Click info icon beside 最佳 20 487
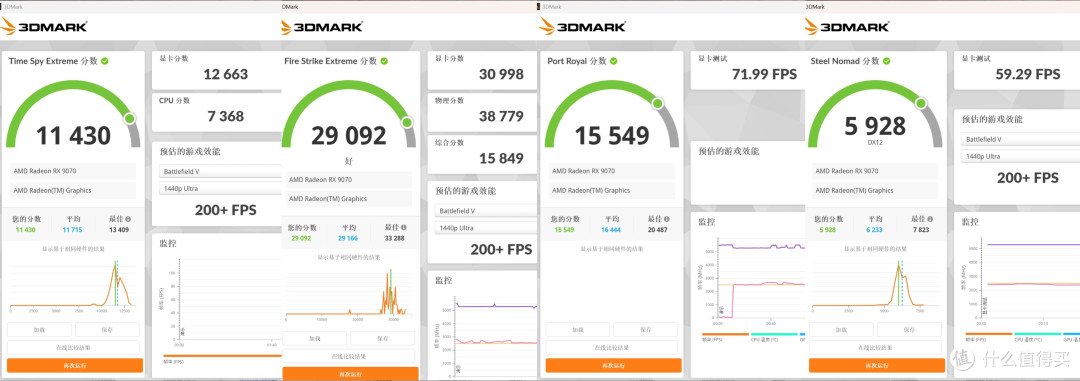1080x381 pixels. click(x=667, y=218)
